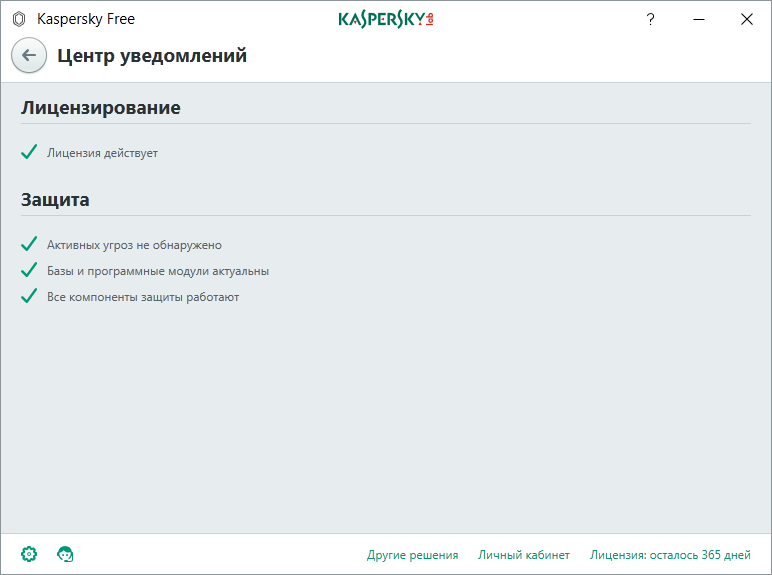
Task: Open settings via the gear icon
Action: tap(29, 554)
